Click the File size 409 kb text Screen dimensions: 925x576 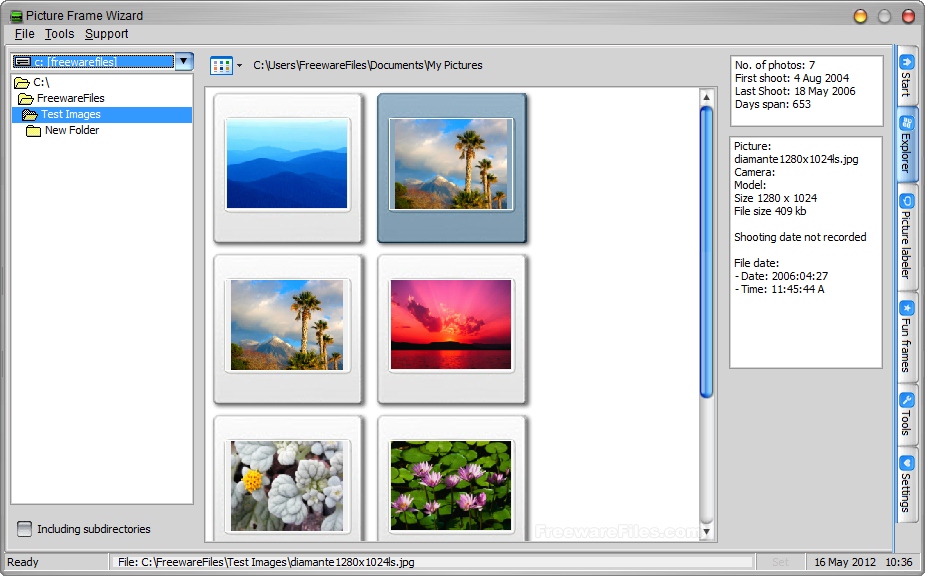coord(770,211)
